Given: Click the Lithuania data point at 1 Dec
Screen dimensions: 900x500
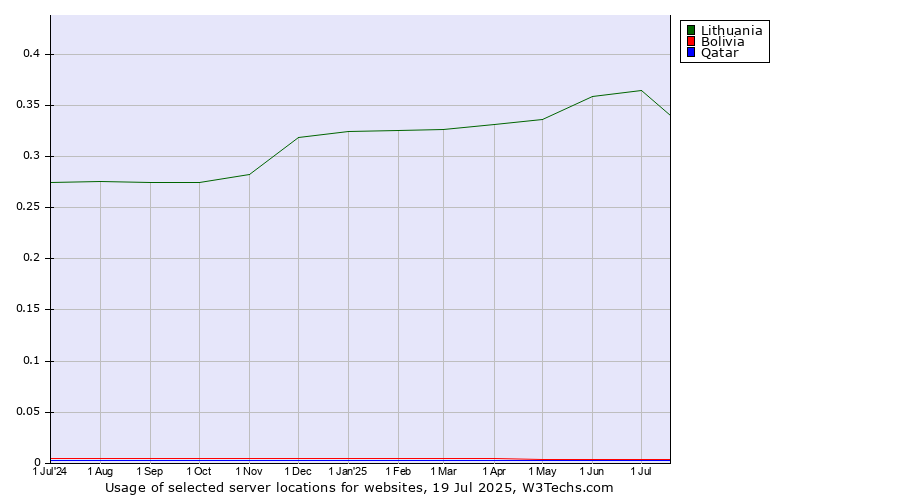Looking at the screenshot, I should click(x=298, y=137).
